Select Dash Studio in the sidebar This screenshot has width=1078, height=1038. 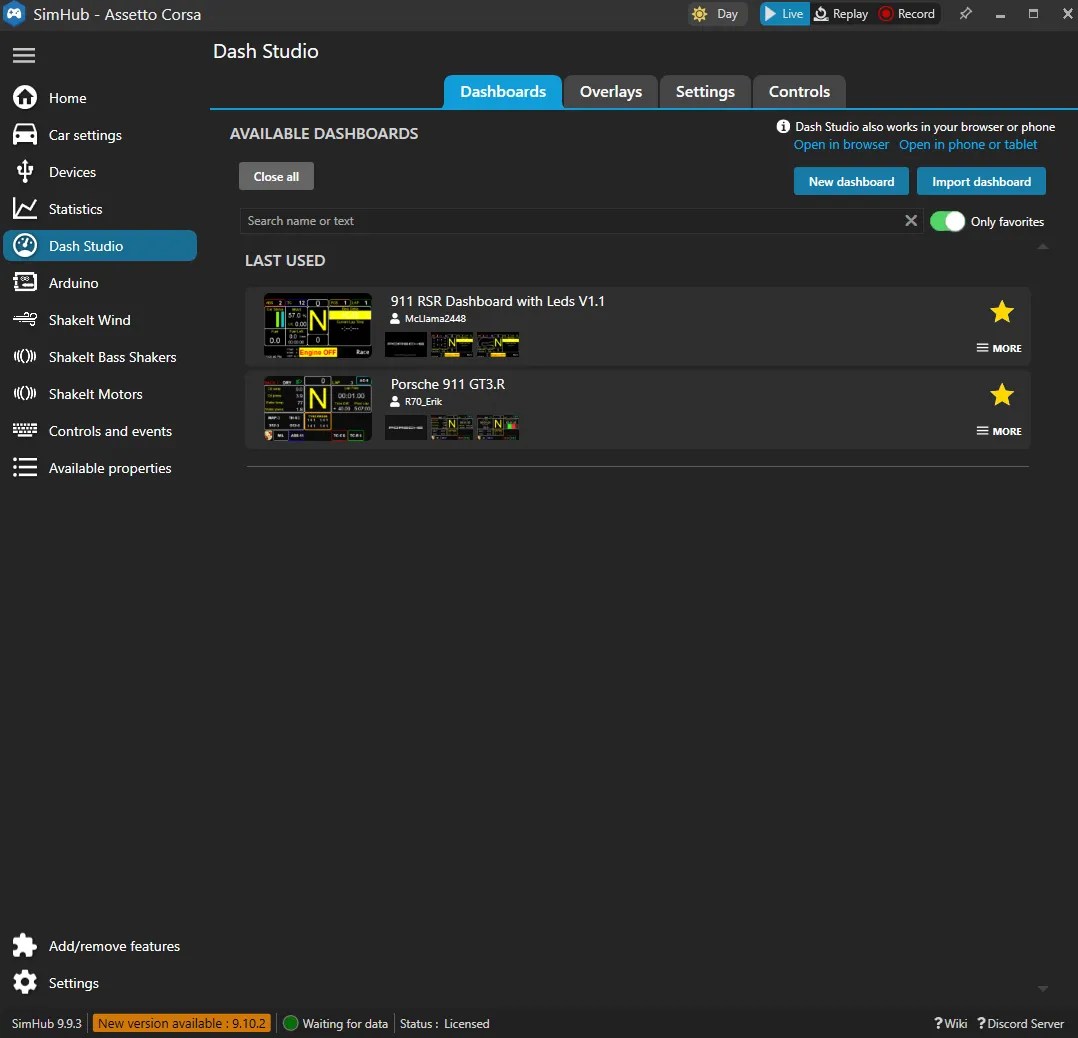click(100, 246)
